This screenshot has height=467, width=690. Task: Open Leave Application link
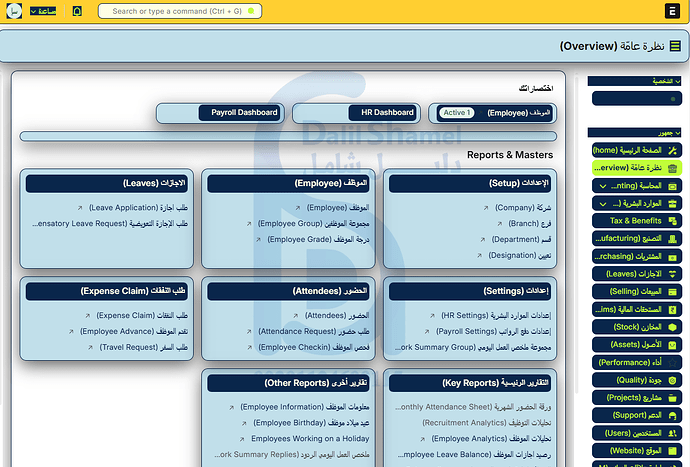click(x=138, y=208)
